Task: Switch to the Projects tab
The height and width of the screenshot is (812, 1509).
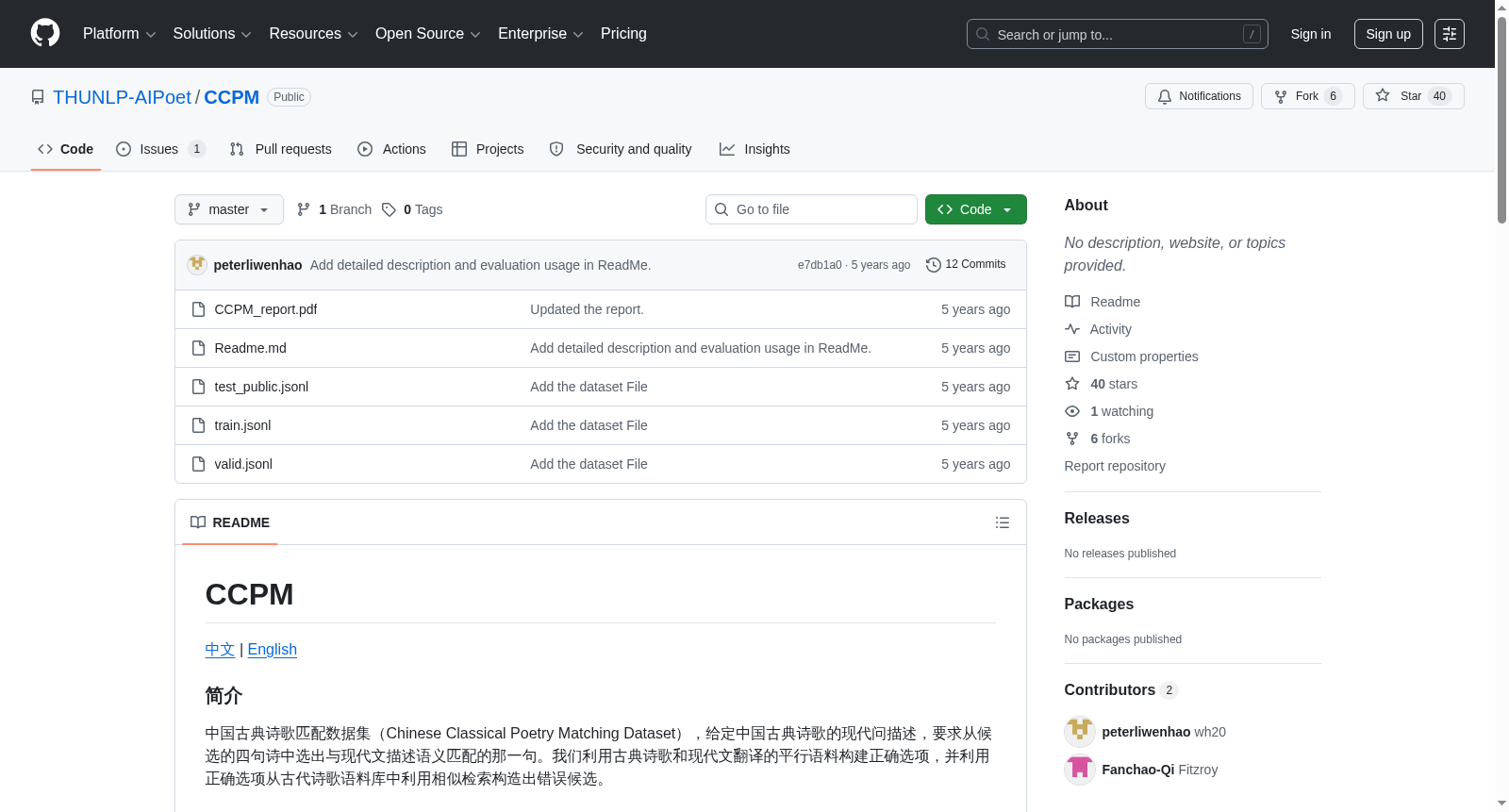Action: [x=488, y=149]
